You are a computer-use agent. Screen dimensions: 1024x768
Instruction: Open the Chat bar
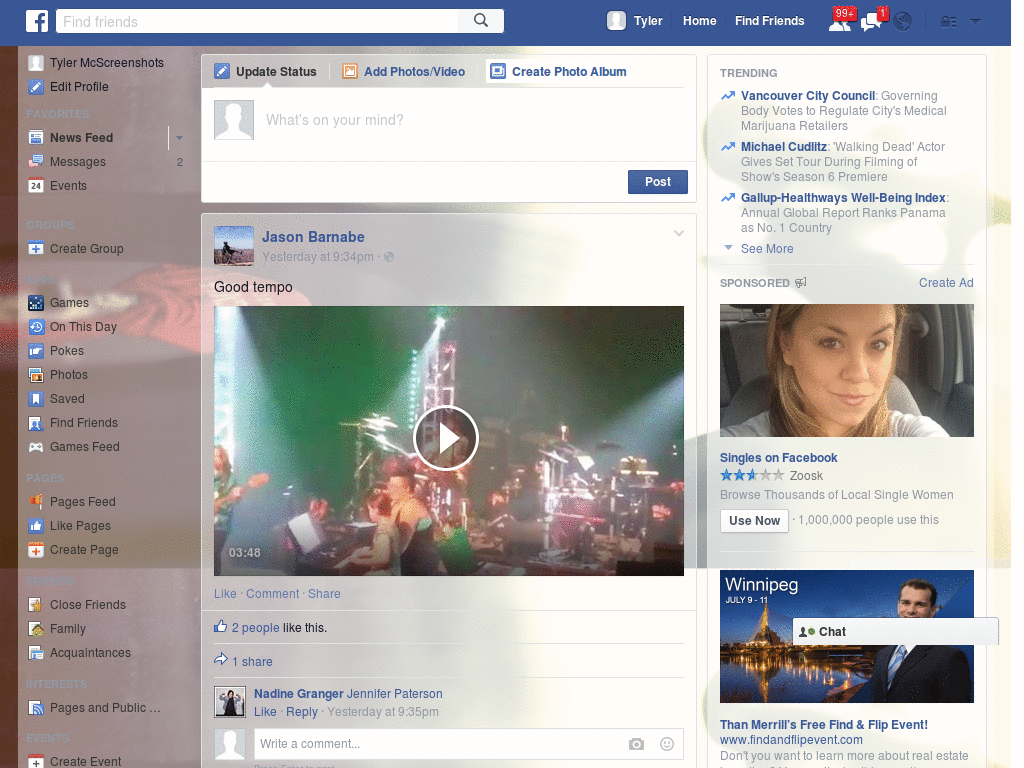tap(896, 632)
